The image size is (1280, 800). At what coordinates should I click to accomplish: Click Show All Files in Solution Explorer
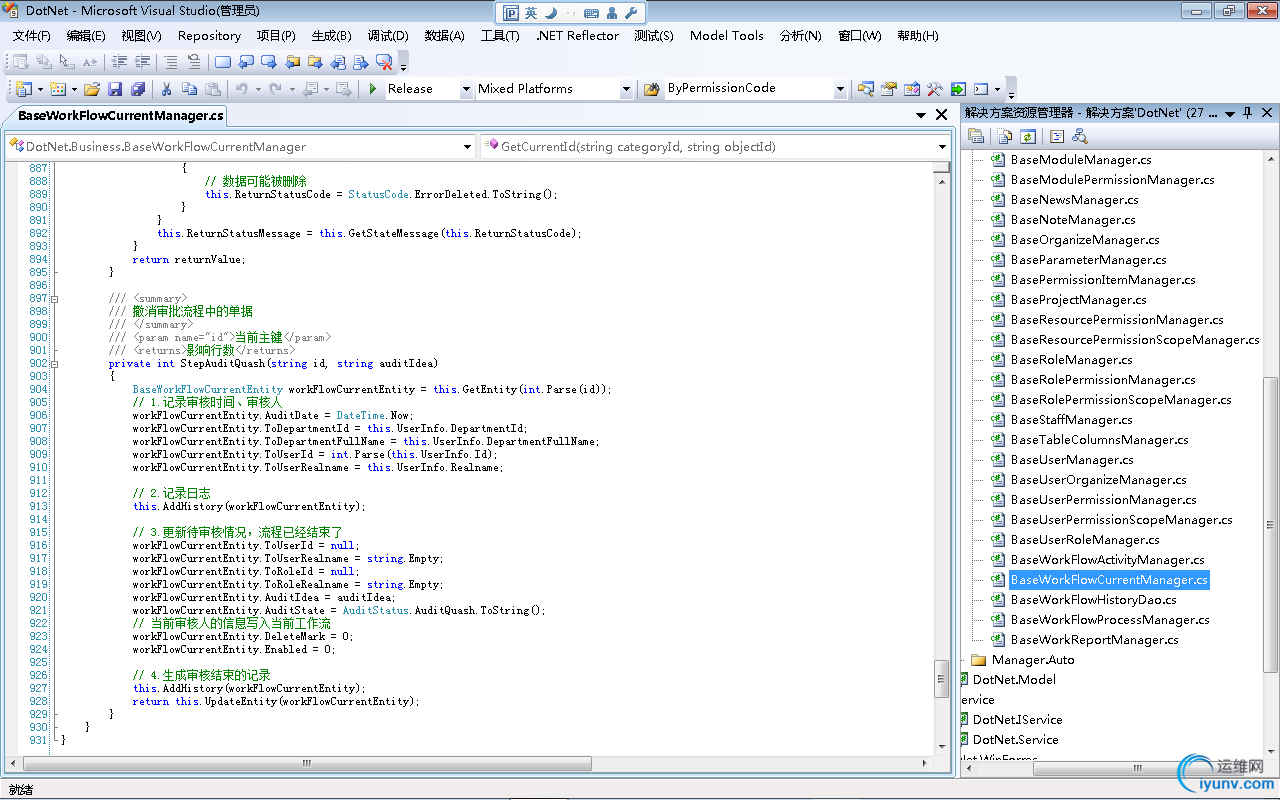1004,136
